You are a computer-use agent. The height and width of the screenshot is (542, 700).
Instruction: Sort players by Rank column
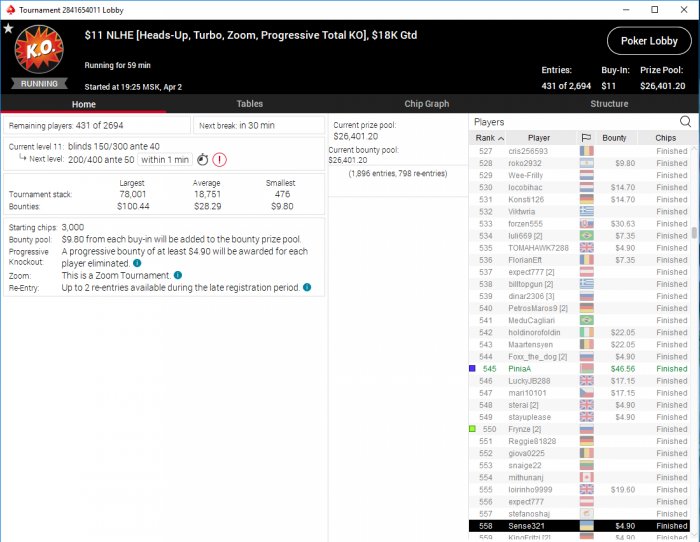489,138
